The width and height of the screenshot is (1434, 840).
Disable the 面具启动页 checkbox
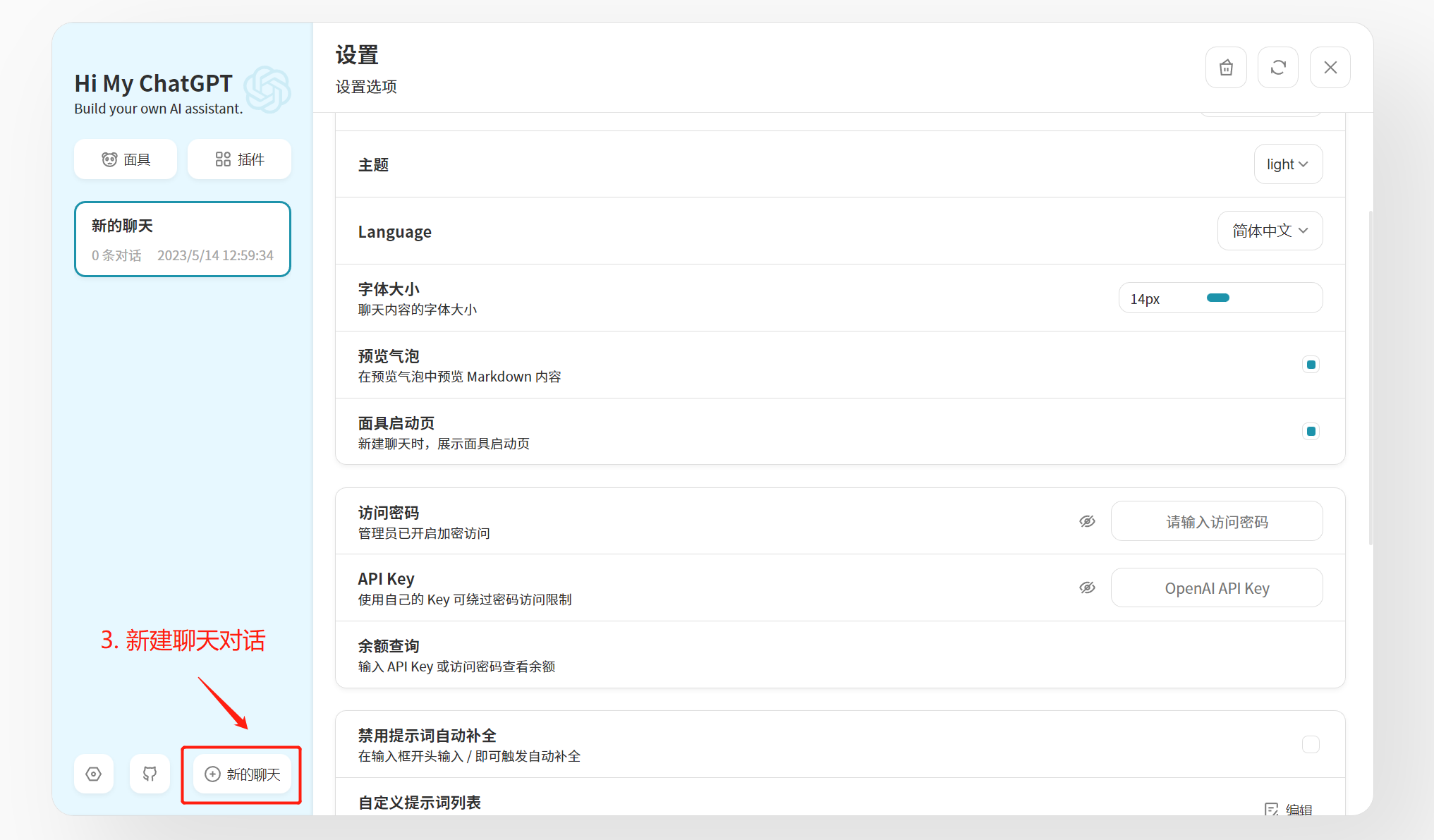(x=1311, y=431)
